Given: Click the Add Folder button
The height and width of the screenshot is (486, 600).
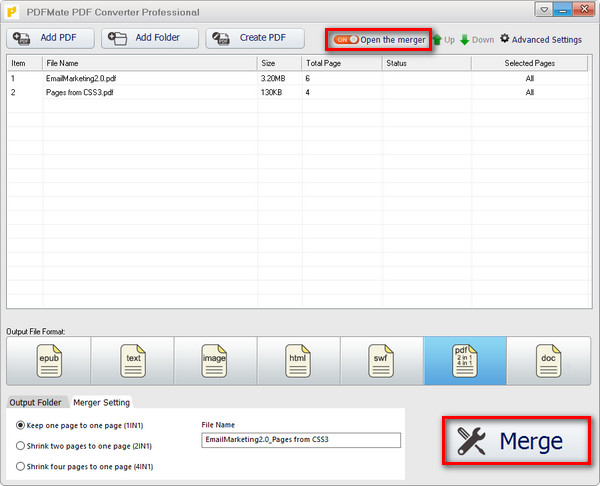Looking at the screenshot, I should pyautogui.click(x=150, y=38).
